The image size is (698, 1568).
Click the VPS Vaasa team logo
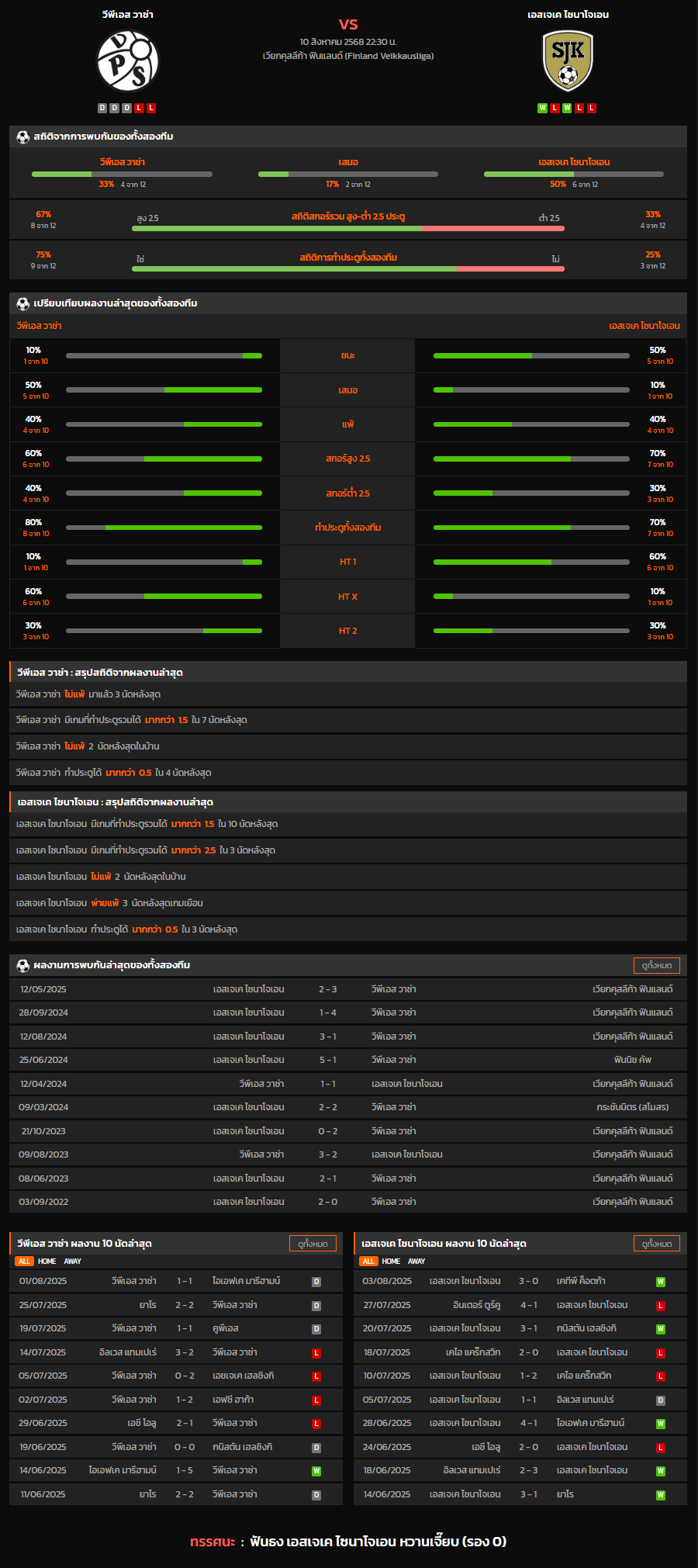127,61
